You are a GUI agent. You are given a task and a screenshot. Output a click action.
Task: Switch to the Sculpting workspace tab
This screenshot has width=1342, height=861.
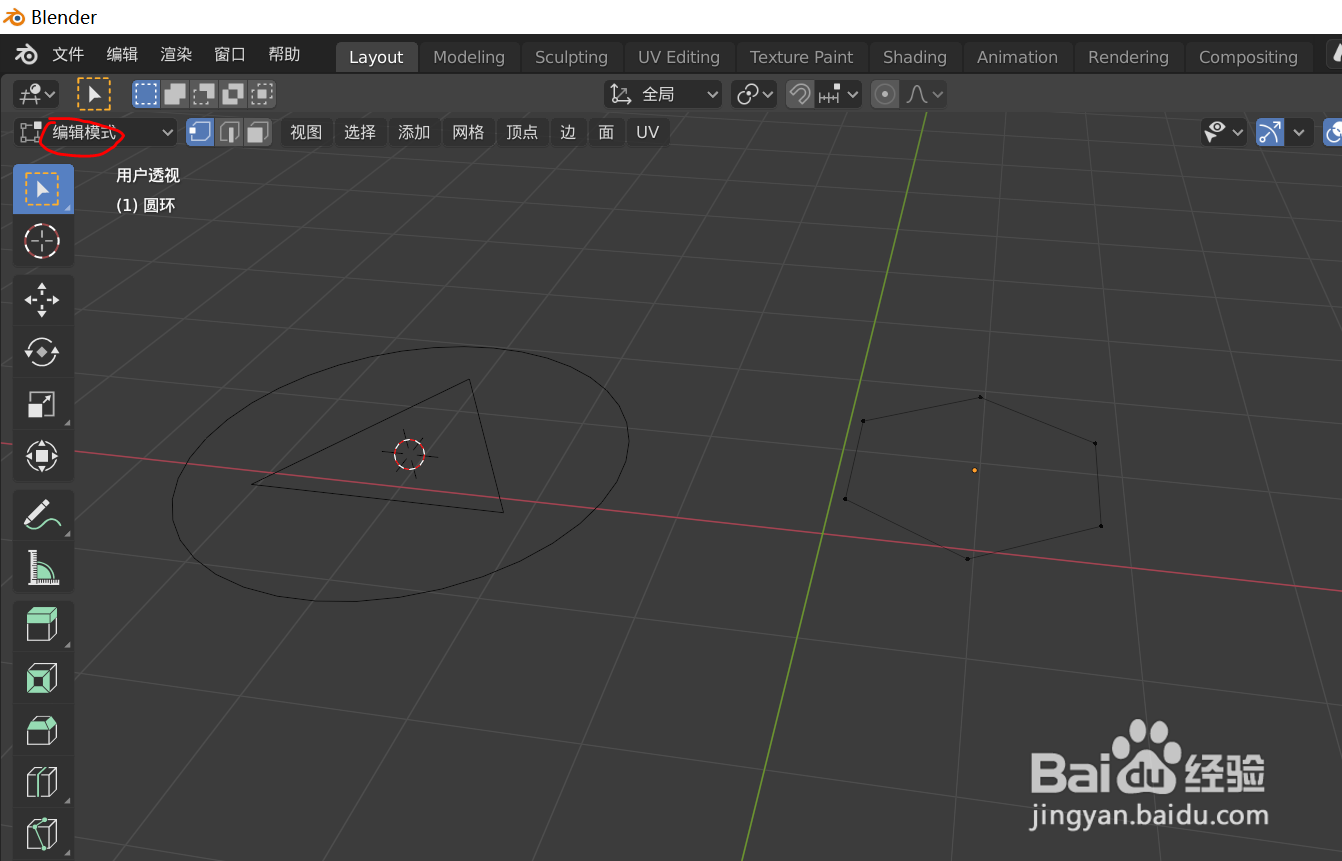tap(571, 56)
